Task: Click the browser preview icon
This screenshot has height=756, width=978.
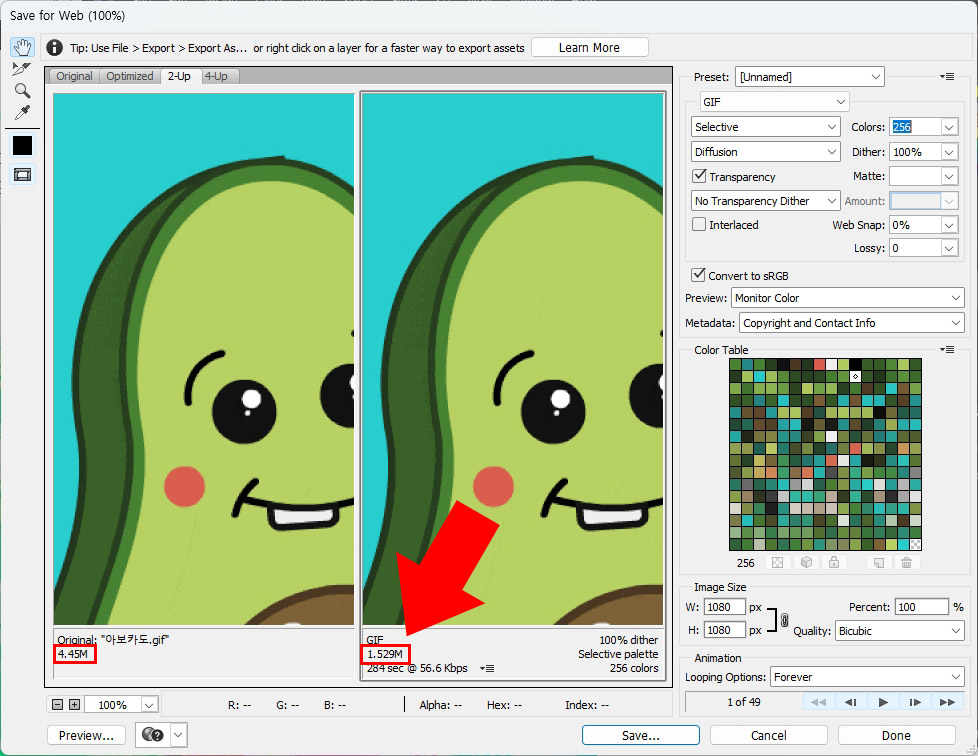Action: (153, 735)
